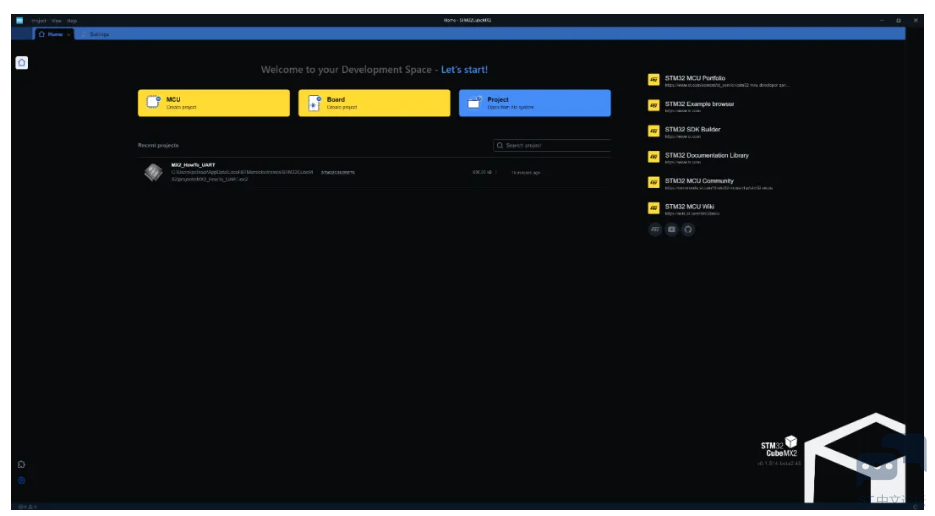Click the errors and warnings status bar indicator
Viewport: 935px width, 516px height.
coord(27,507)
